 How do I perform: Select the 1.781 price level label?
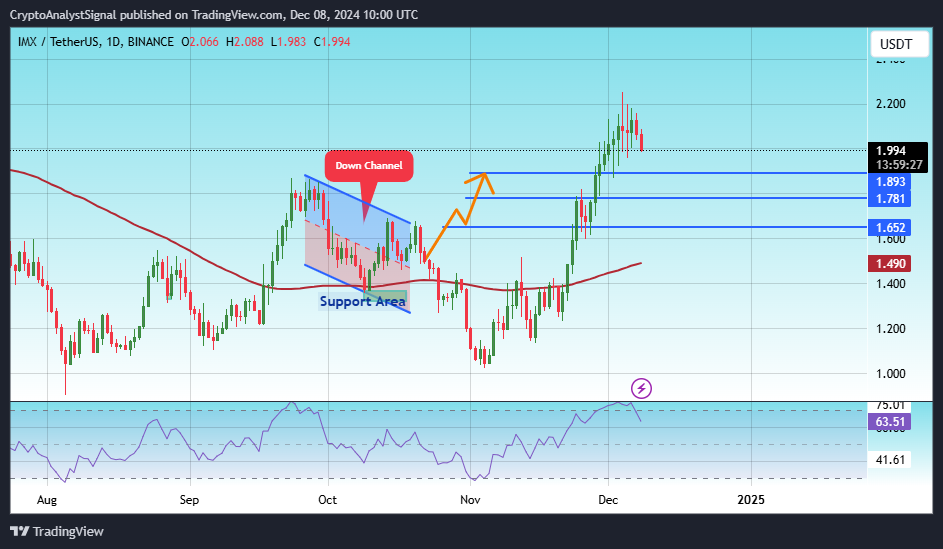(889, 198)
